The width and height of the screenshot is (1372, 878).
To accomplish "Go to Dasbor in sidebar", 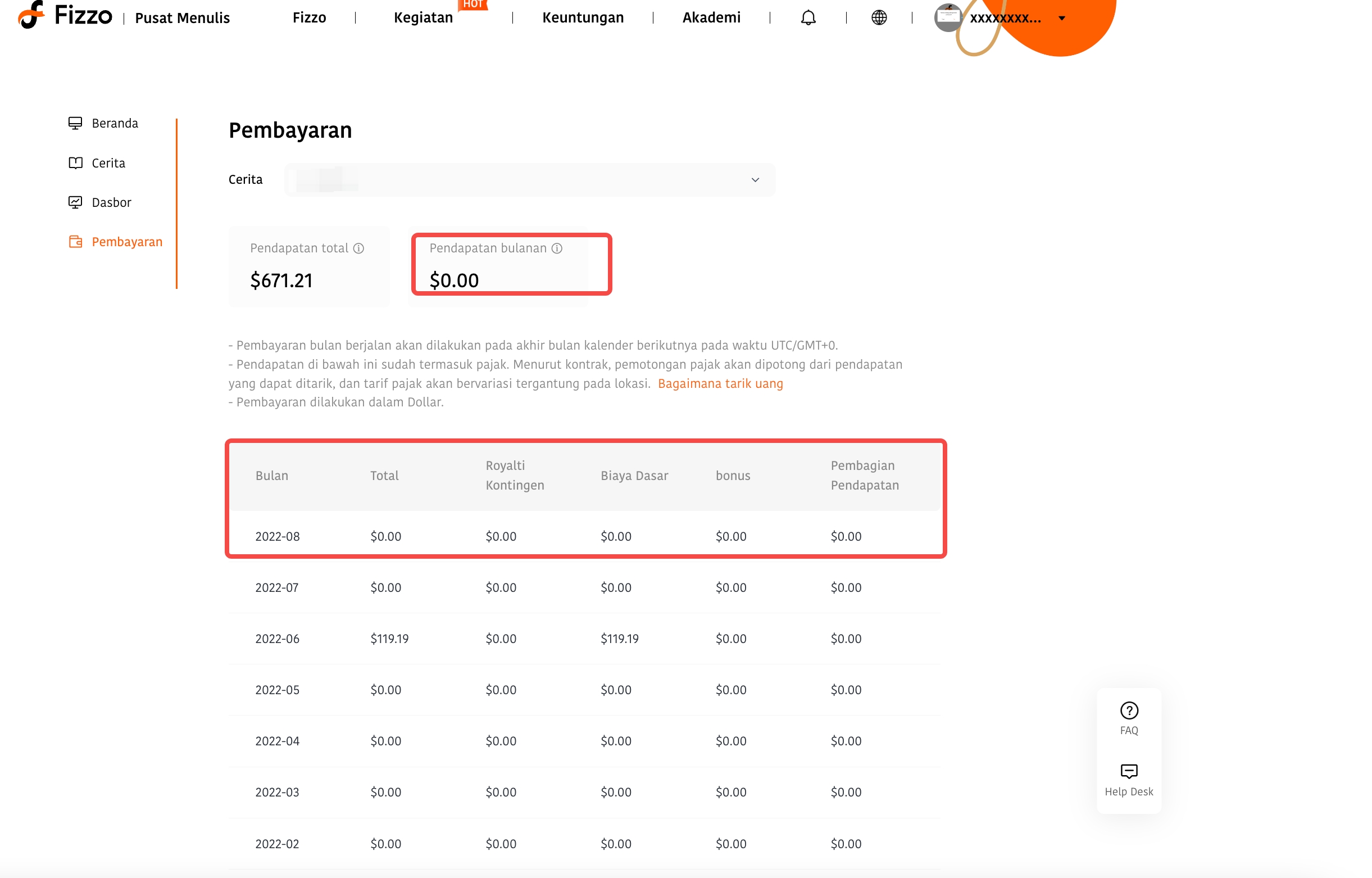I will pos(111,202).
